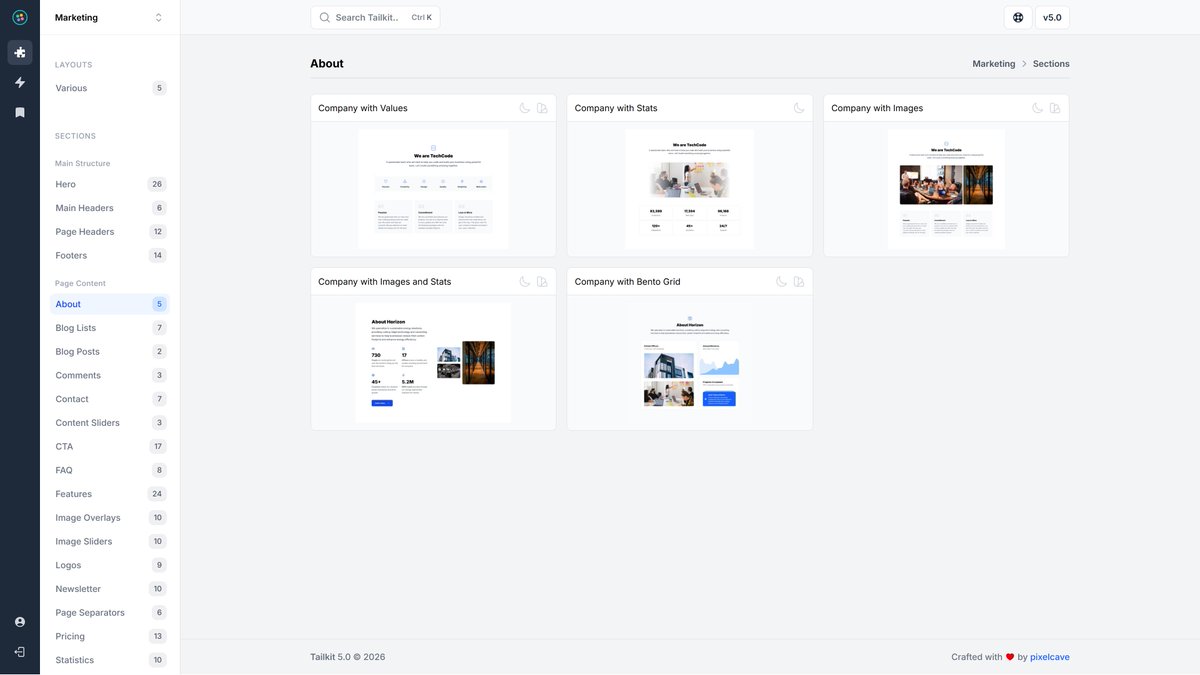Click the moon icon on Company with Images
The width and height of the screenshot is (1200, 675).
(x=1038, y=108)
